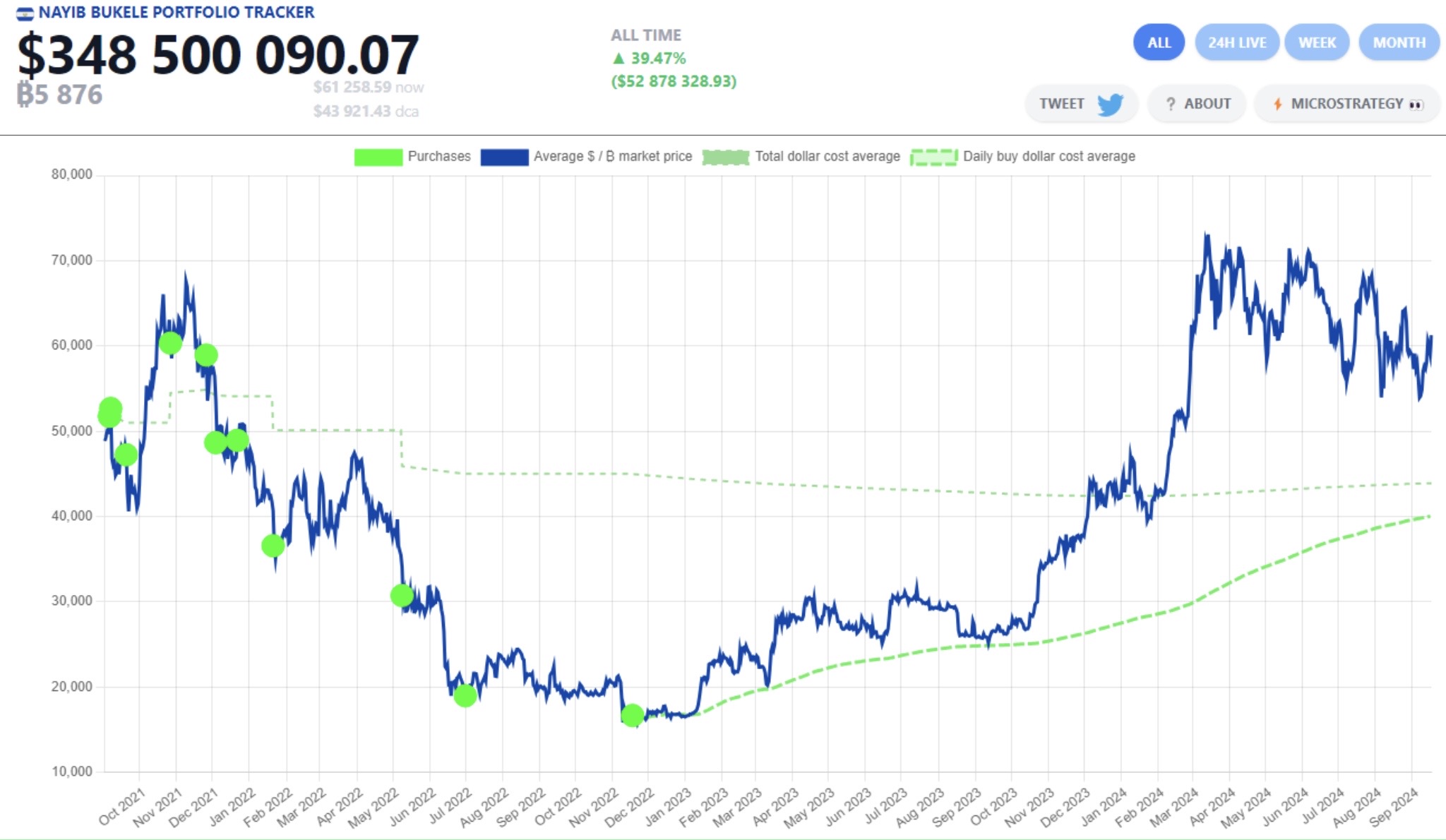Click the 10,000 y-axis label
The width and height of the screenshot is (1446, 840).
[x=71, y=772]
